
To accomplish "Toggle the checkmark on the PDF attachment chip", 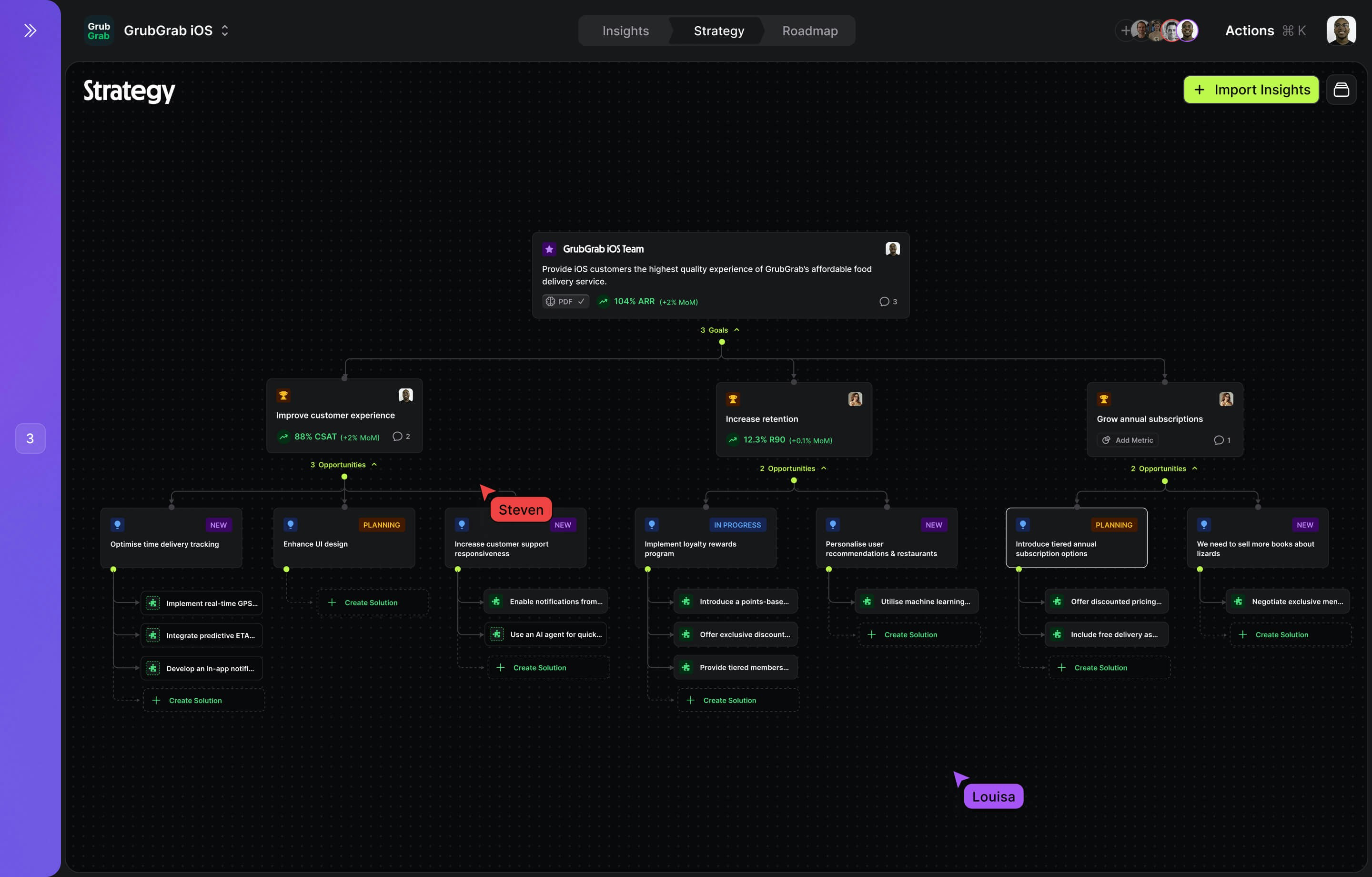I will 581,301.
